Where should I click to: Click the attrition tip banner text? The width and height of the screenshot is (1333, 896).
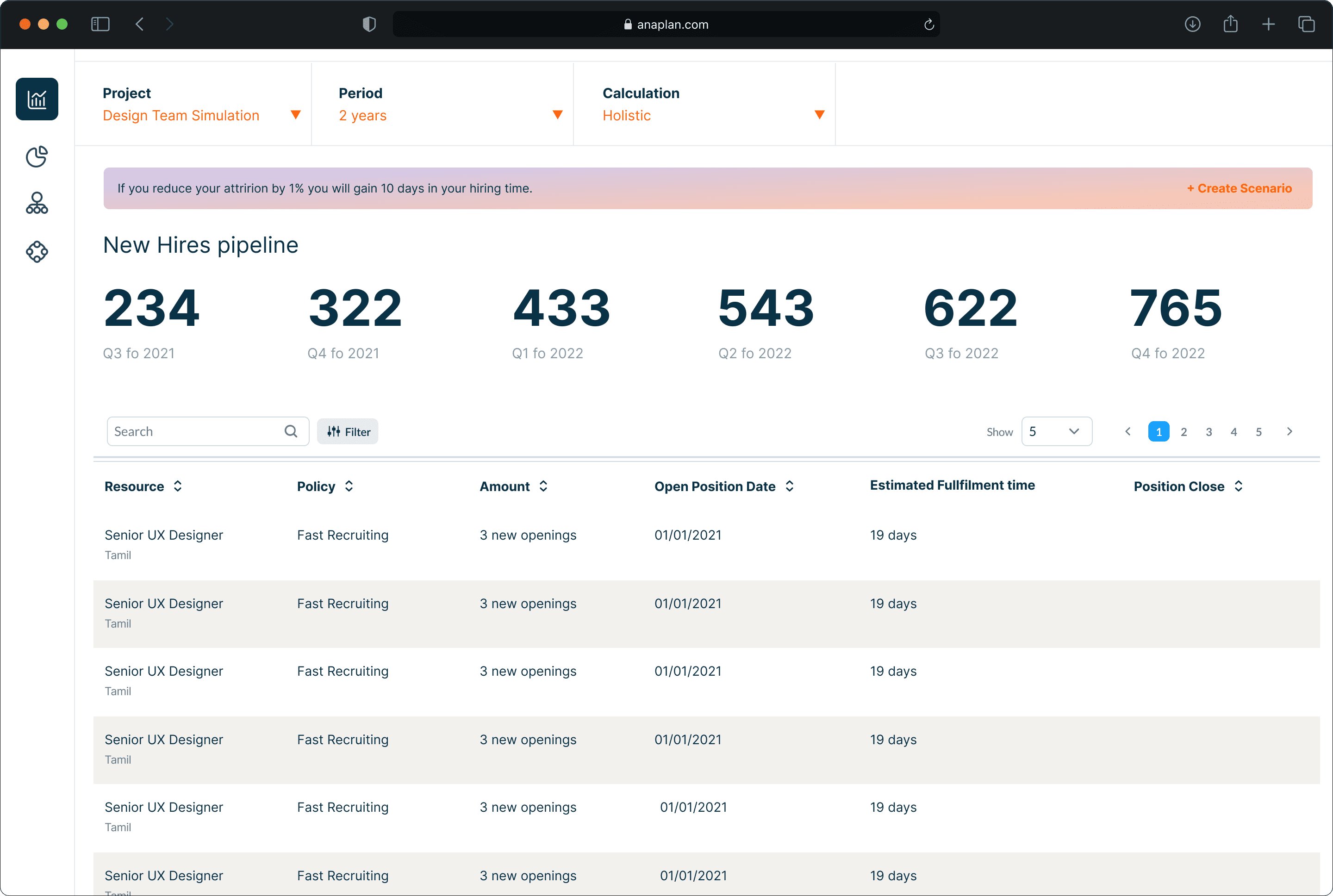324,188
